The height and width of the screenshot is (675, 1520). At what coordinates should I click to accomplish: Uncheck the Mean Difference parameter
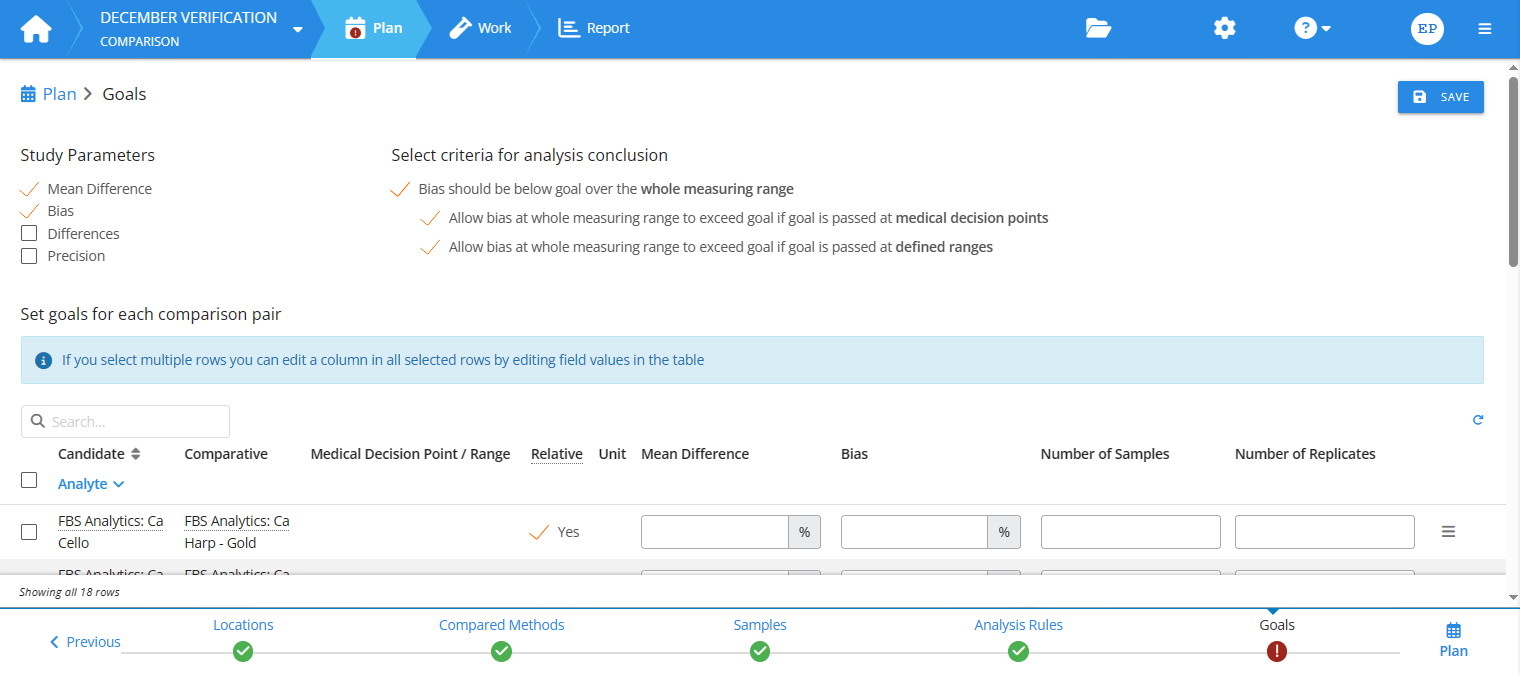pos(30,189)
